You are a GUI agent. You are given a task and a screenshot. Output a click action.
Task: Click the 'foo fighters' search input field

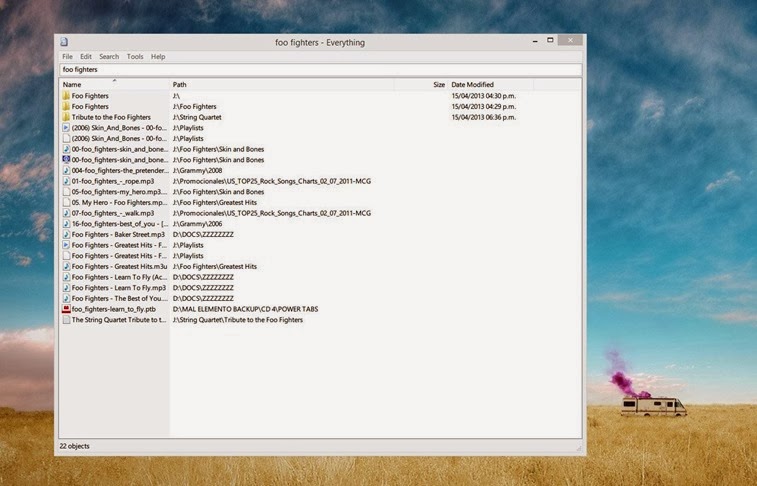pos(320,69)
